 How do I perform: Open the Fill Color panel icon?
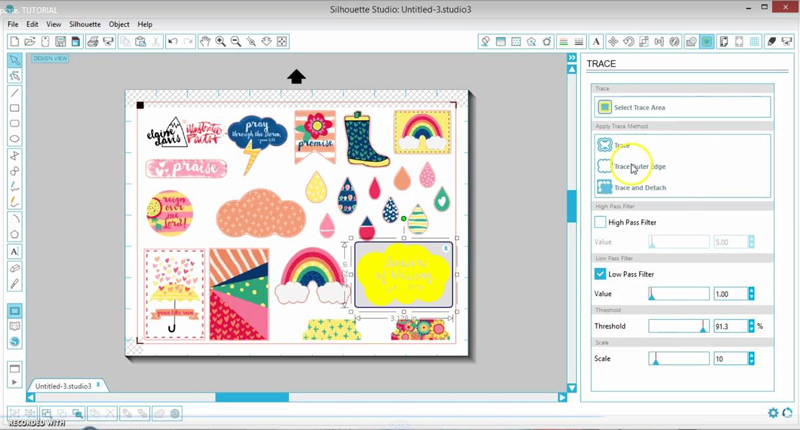tap(485, 41)
